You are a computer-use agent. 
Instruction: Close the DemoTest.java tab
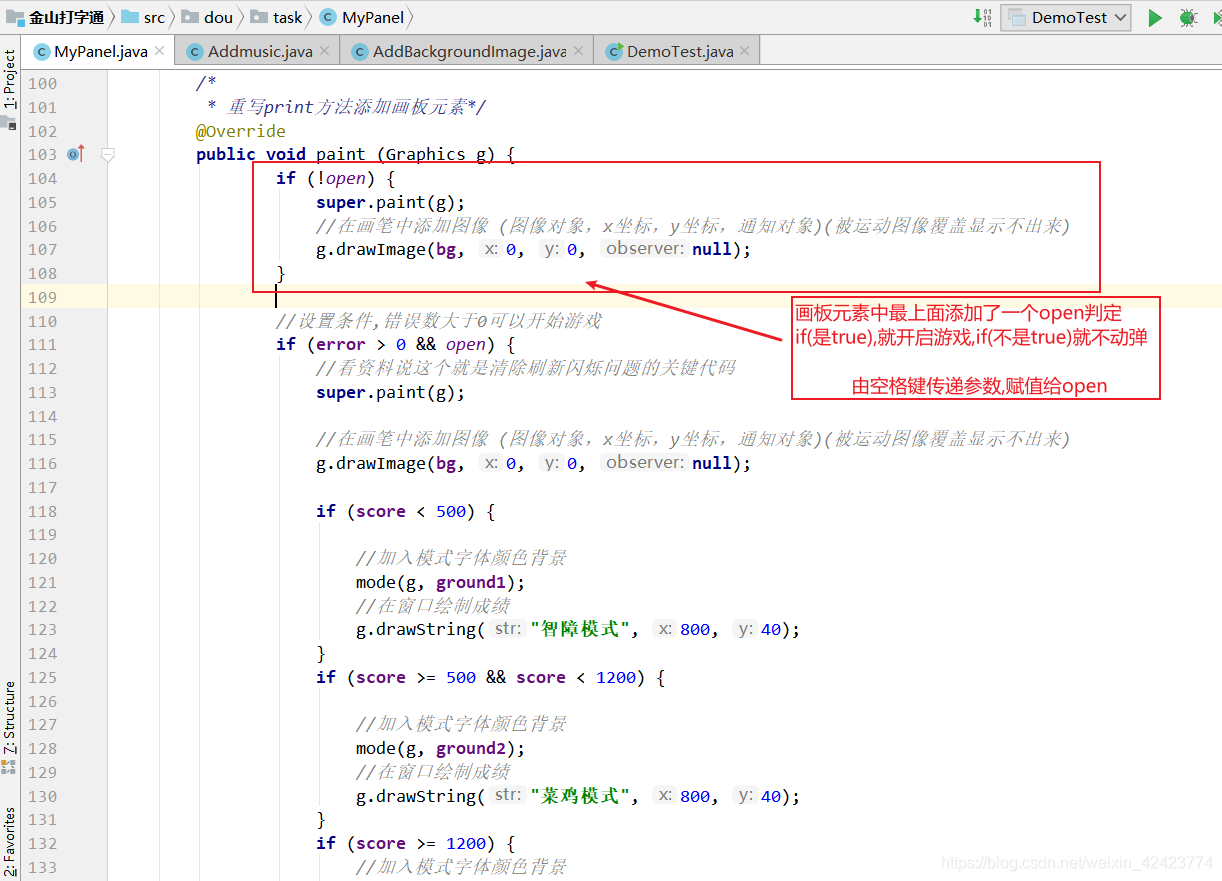point(745,51)
